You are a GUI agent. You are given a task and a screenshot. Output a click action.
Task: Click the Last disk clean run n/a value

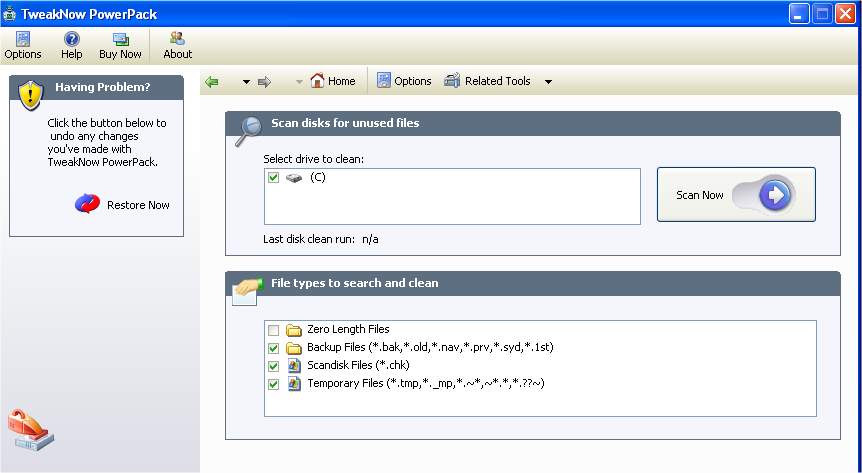pyautogui.click(x=370, y=239)
